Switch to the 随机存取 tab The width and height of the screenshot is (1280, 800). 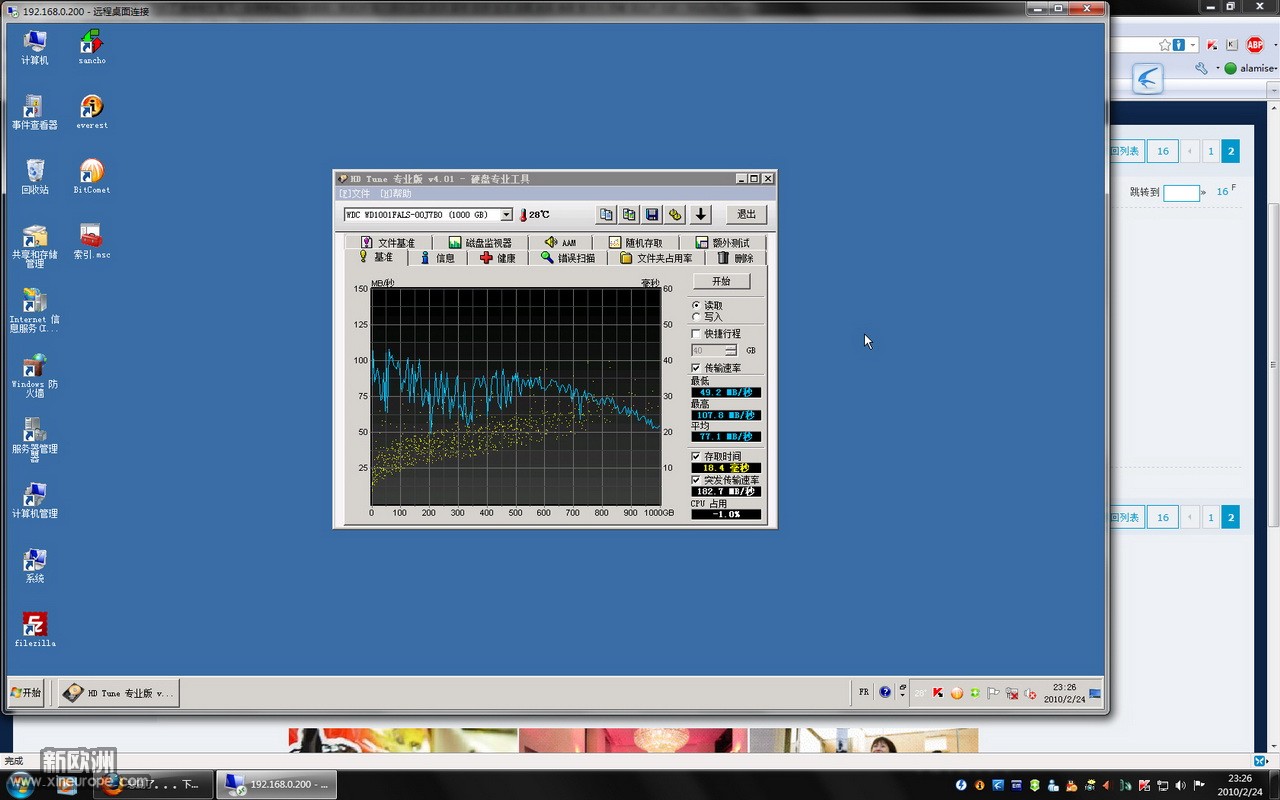click(636, 243)
